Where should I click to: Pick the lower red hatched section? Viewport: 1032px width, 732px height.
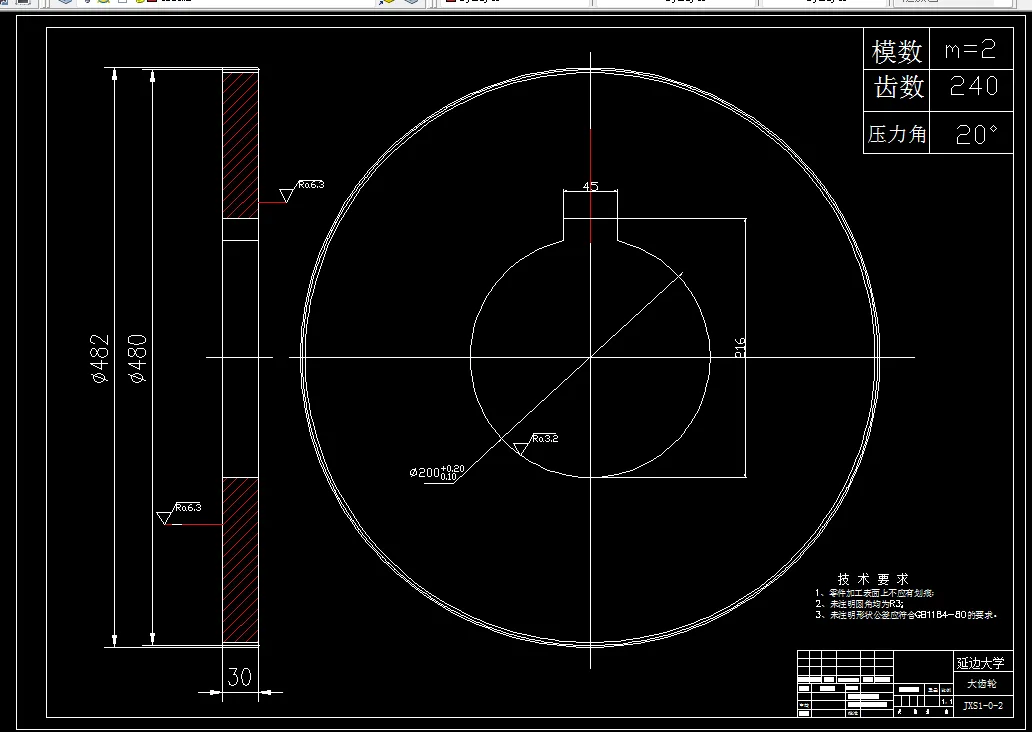point(240,560)
